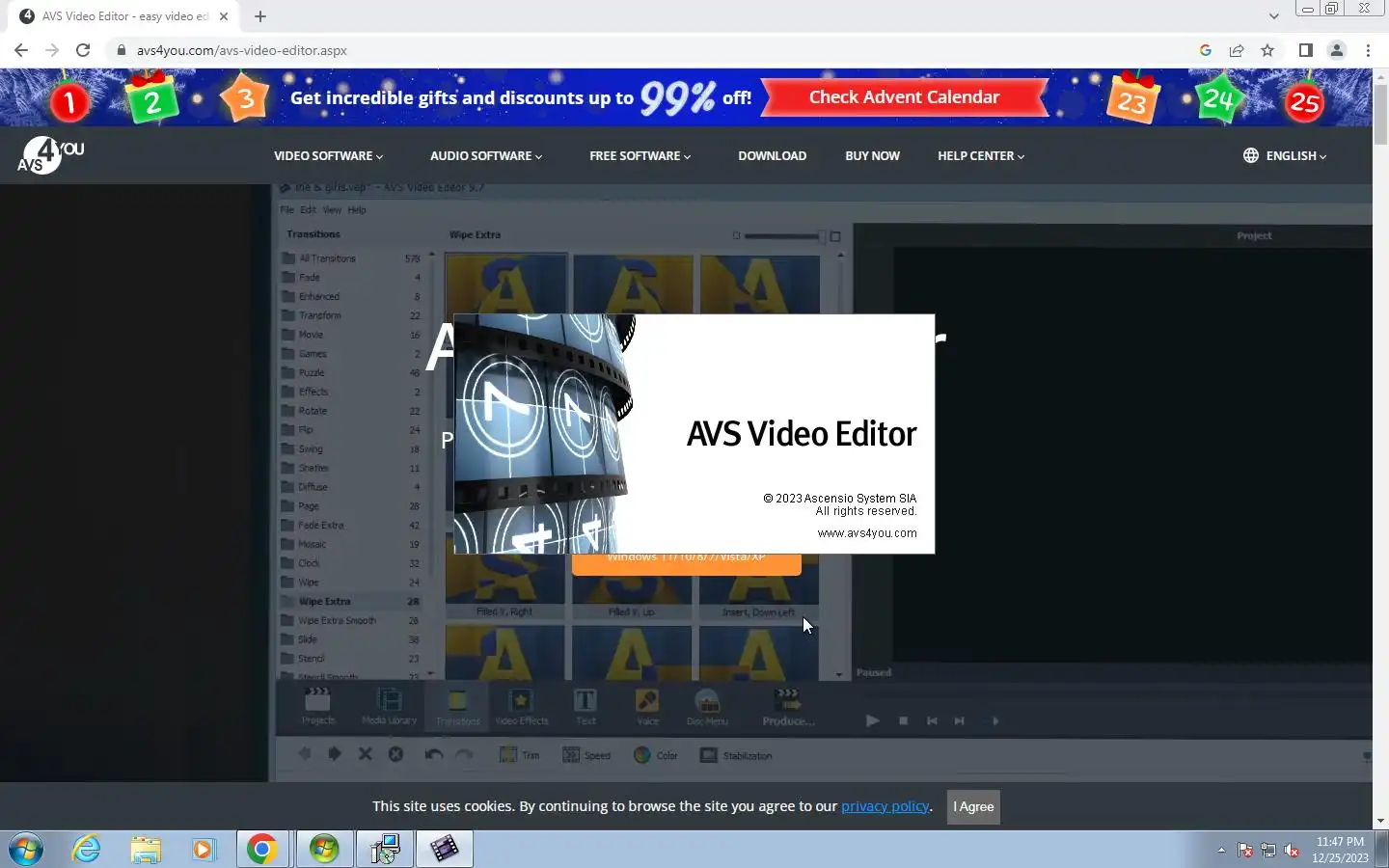Open Windows Explorer from the taskbar

(x=146, y=849)
